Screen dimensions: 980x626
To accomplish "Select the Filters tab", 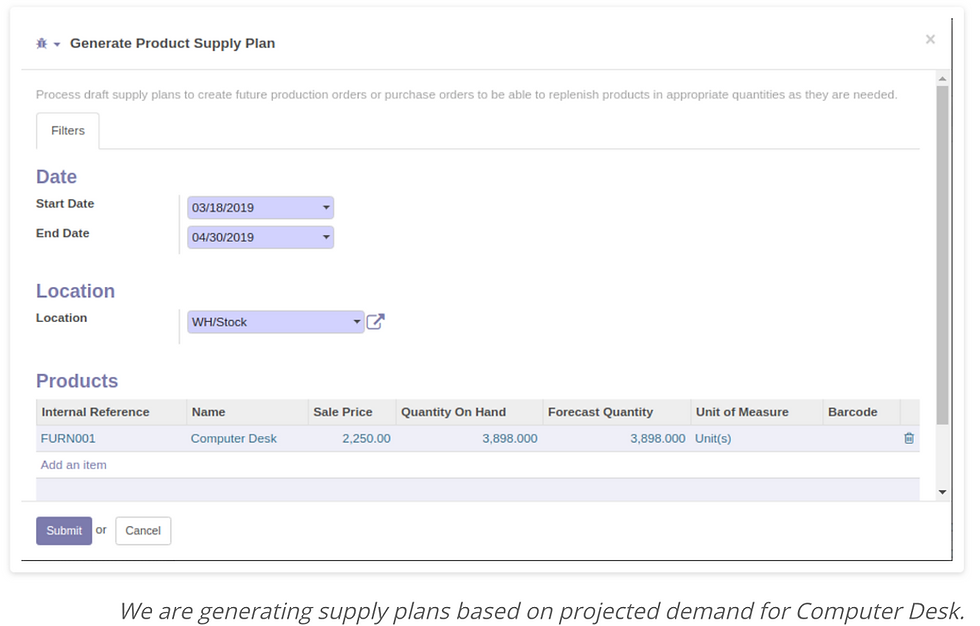I will (68, 131).
